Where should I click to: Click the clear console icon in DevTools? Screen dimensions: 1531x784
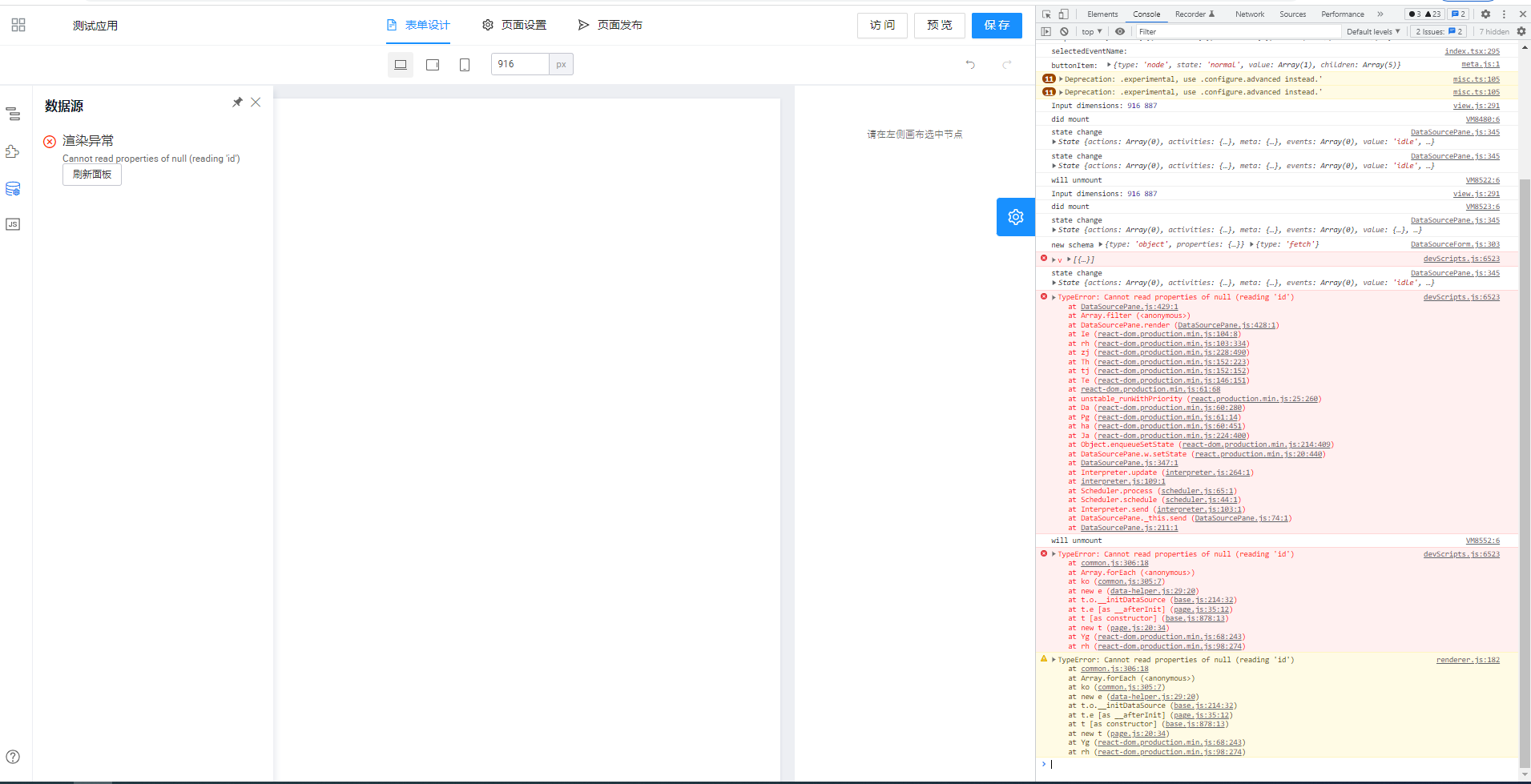click(1063, 31)
